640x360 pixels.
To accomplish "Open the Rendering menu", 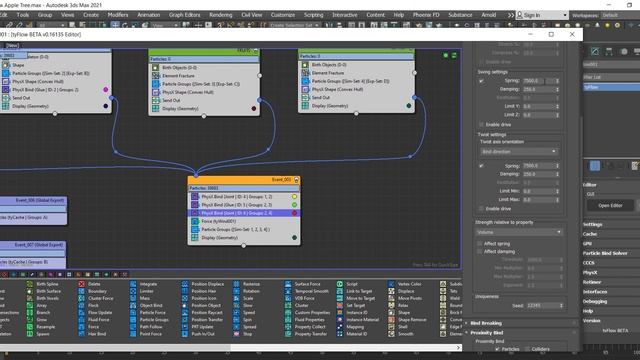I will pyautogui.click(x=220, y=15).
